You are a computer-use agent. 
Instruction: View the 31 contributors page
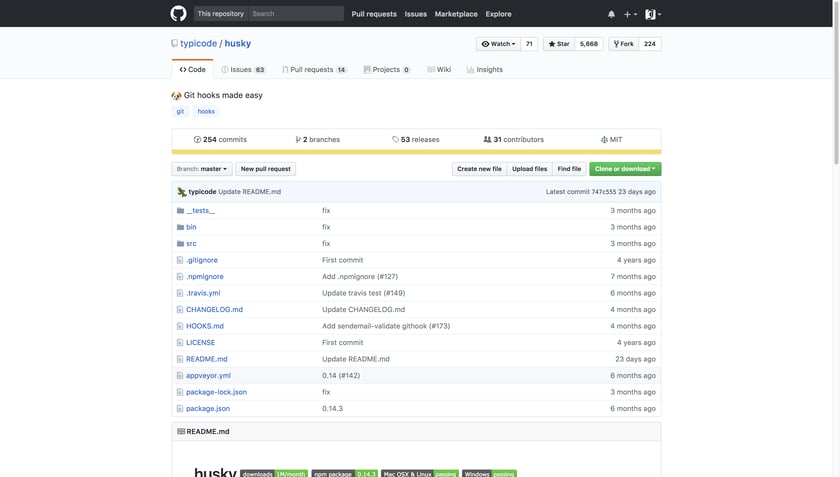(514, 139)
